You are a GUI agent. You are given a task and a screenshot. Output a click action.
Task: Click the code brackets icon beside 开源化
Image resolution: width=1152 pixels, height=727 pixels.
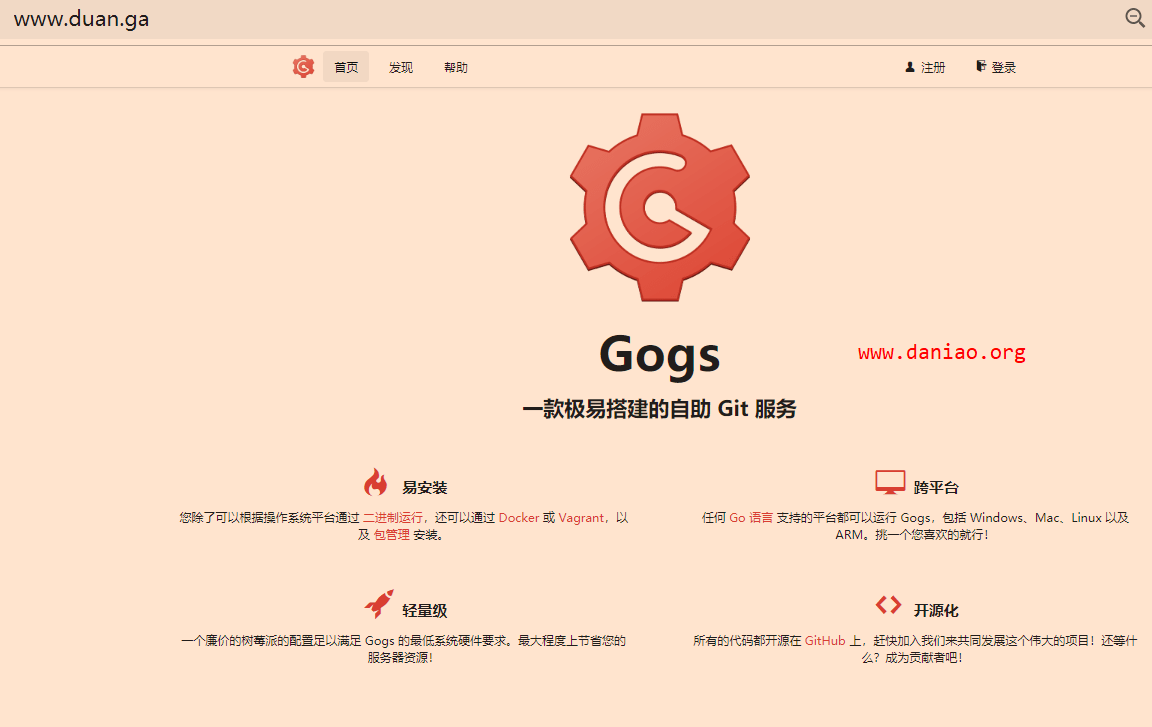click(888, 605)
